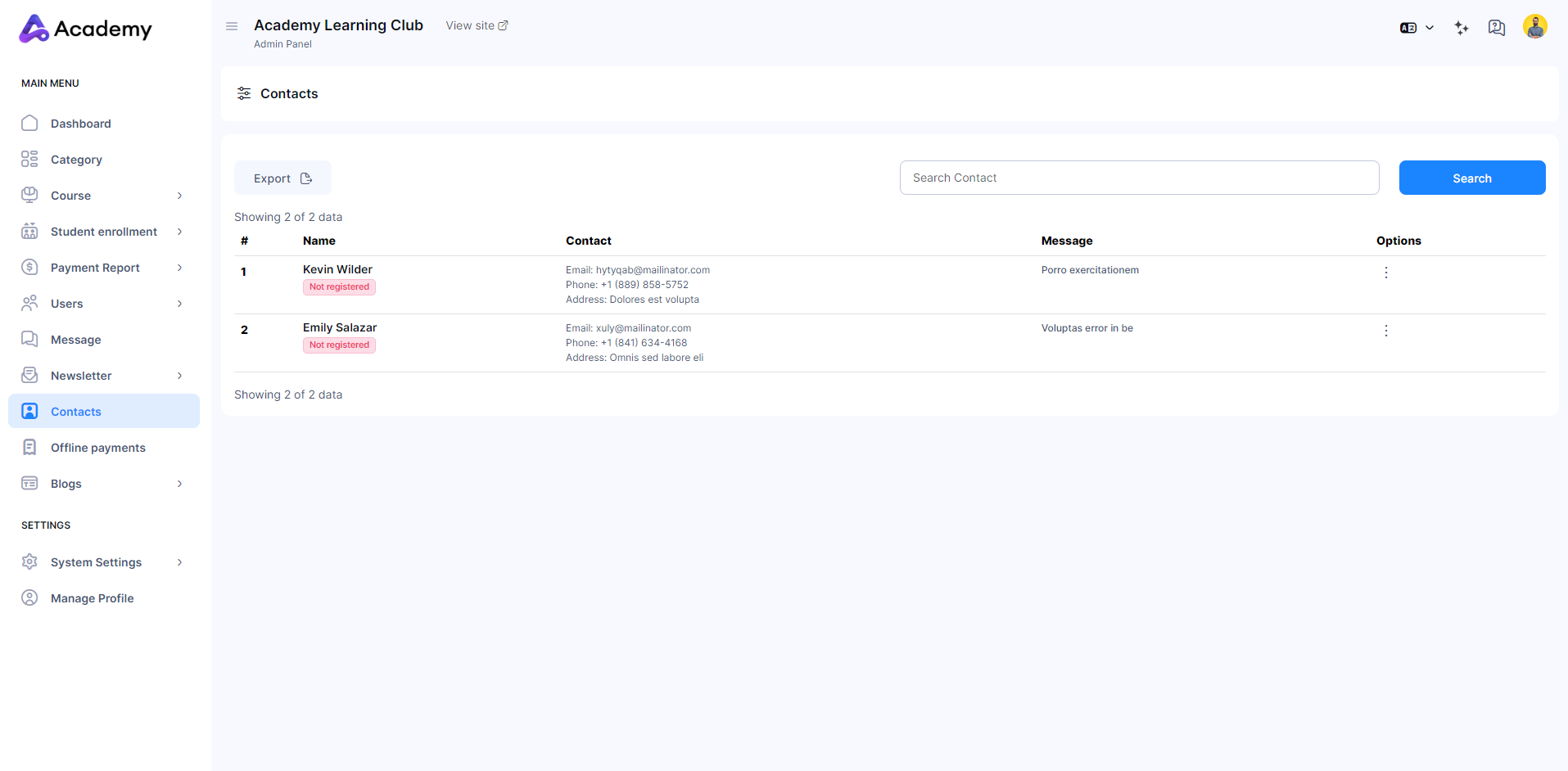The image size is (1568, 771).
Task: Open options menu for Emily Salazar
Action: 1385,331
